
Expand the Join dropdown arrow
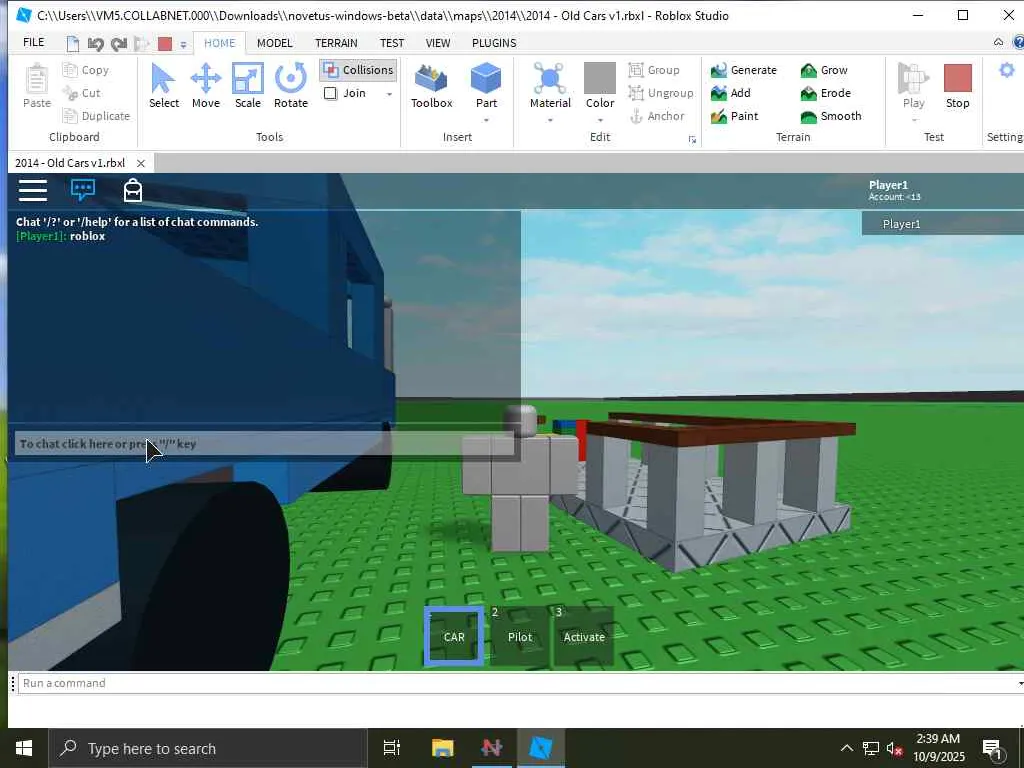click(x=389, y=94)
